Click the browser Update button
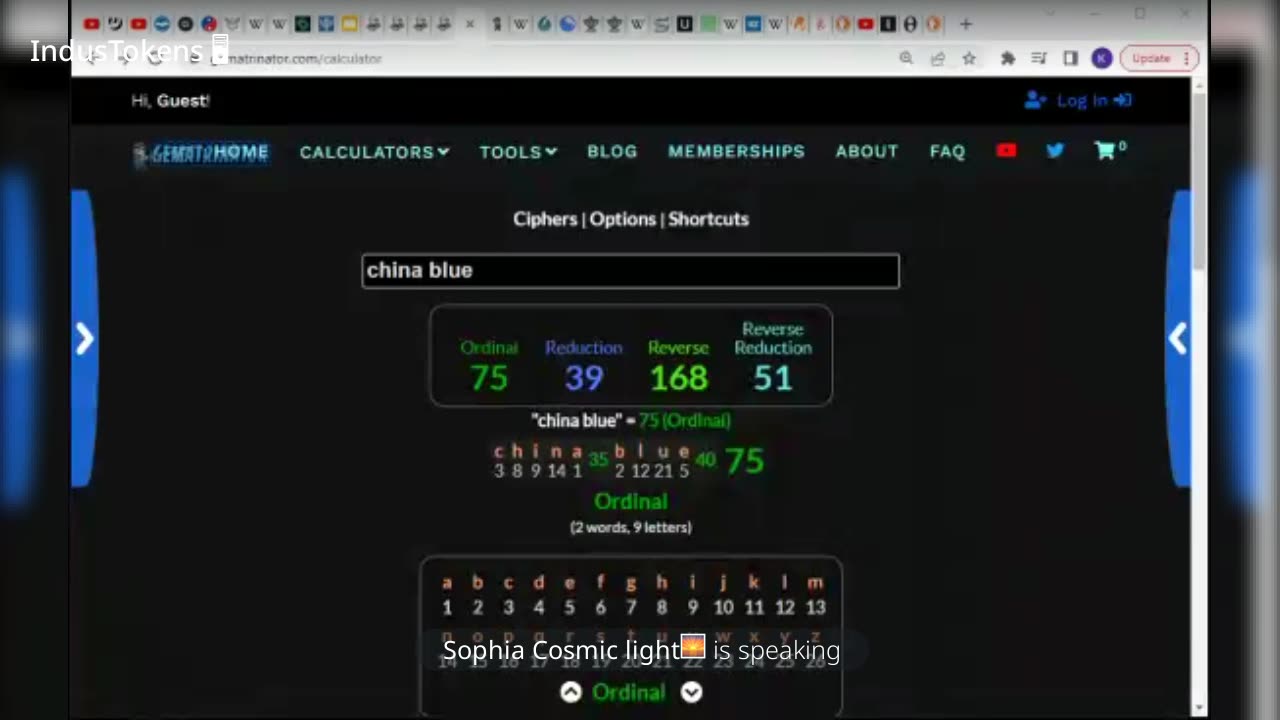 (1159, 59)
